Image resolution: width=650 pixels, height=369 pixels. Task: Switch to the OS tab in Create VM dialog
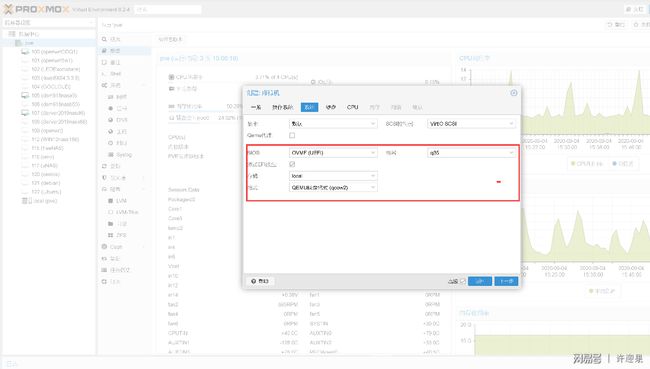coord(282,107)
